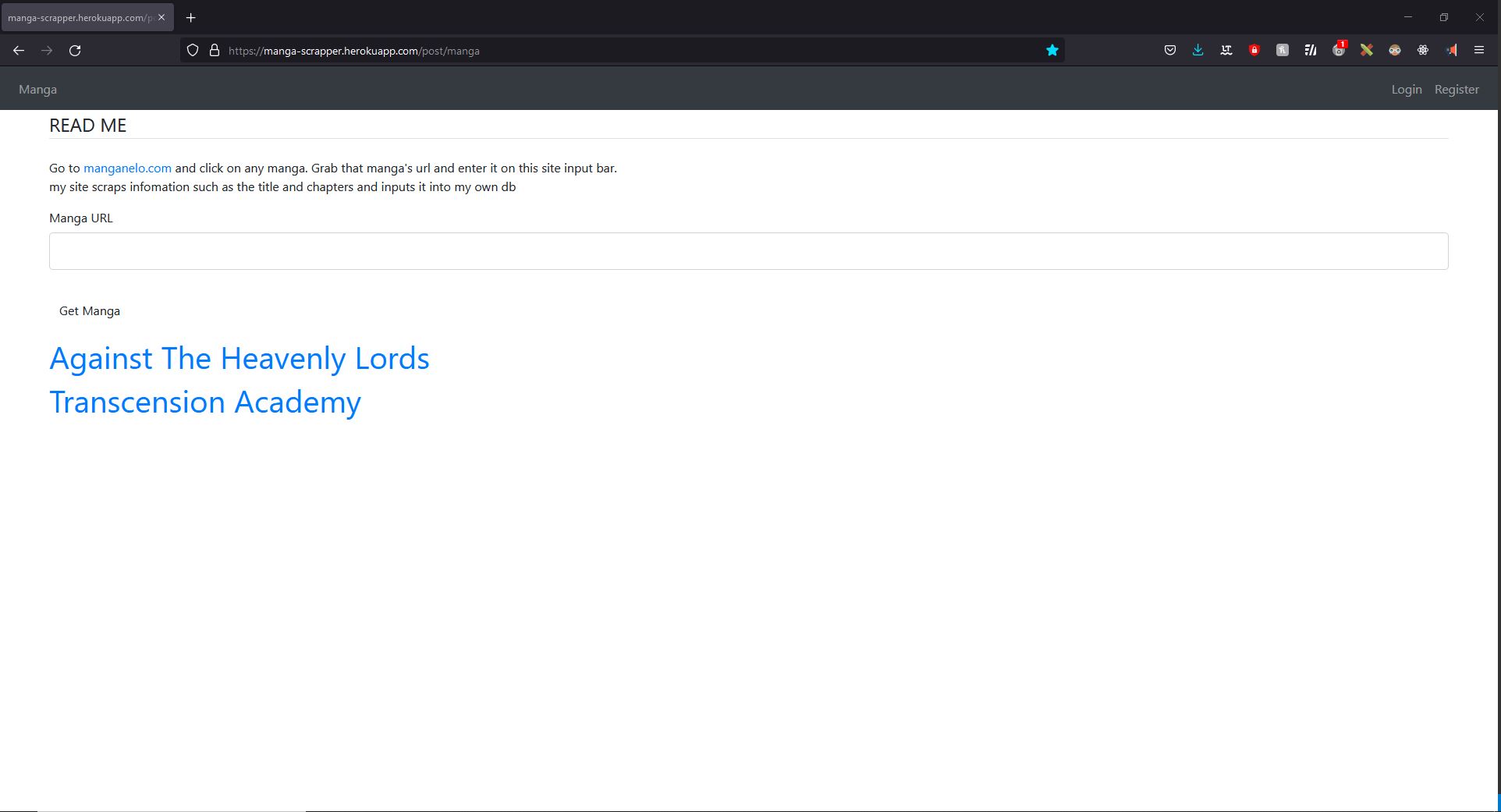Click the tracking protection shield icon
The height and width of the screenshot is (812, 1501).
click(x=193, y=51)
